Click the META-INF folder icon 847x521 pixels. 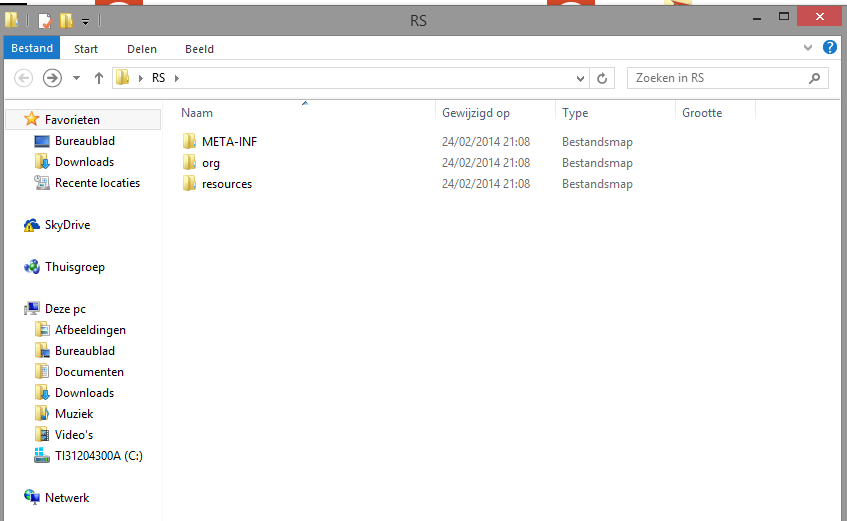[x=189, y=142]
